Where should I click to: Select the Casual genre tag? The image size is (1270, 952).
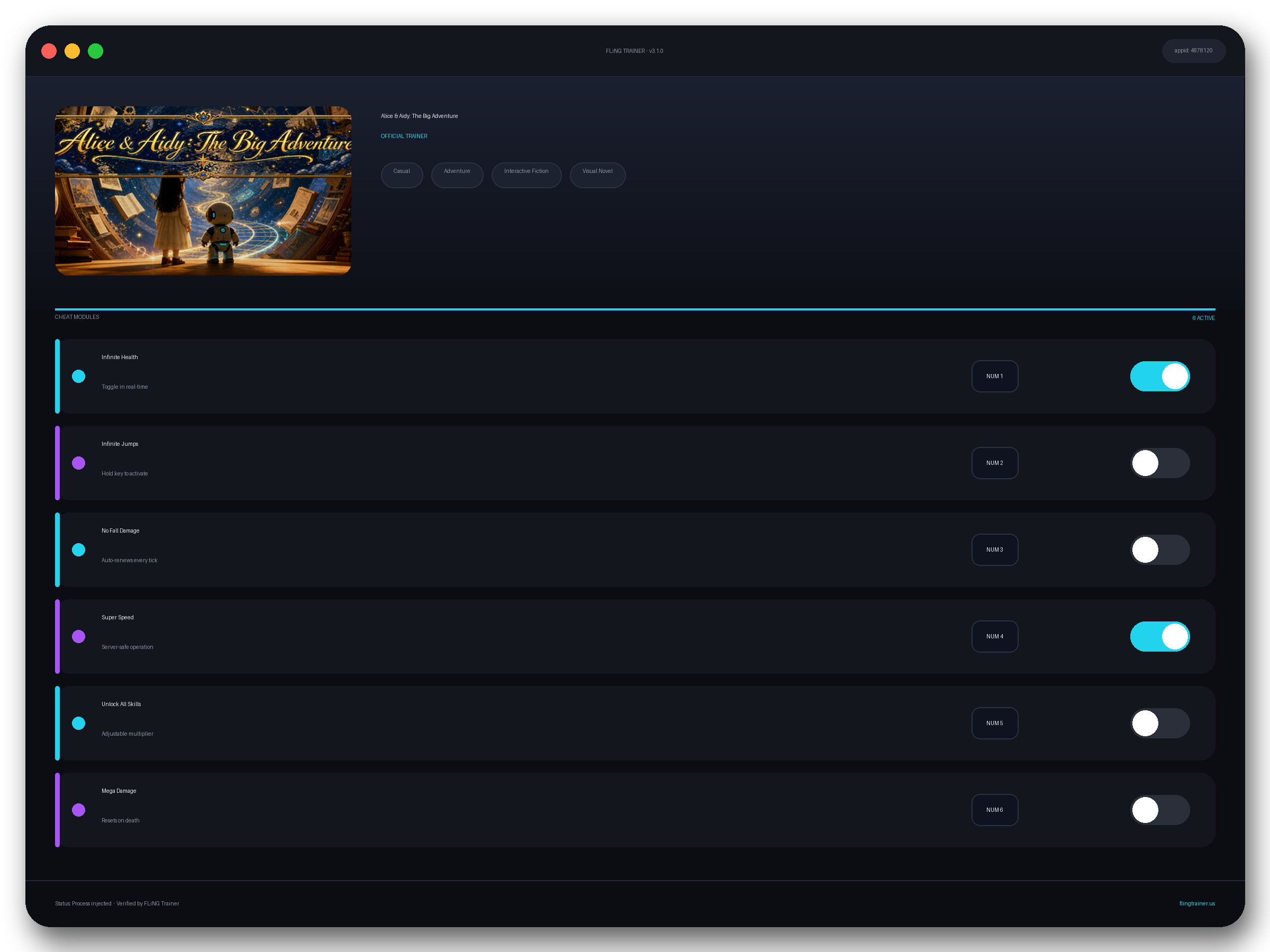pyautogui.click(x=402, y=175)
